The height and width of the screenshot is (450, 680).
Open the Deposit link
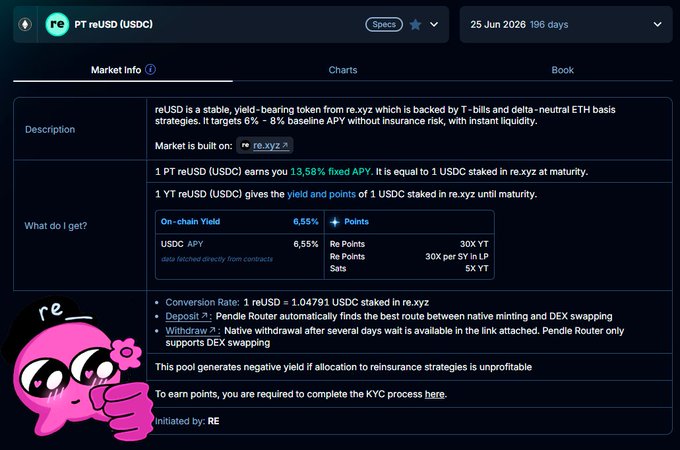(x=187, y=316)
